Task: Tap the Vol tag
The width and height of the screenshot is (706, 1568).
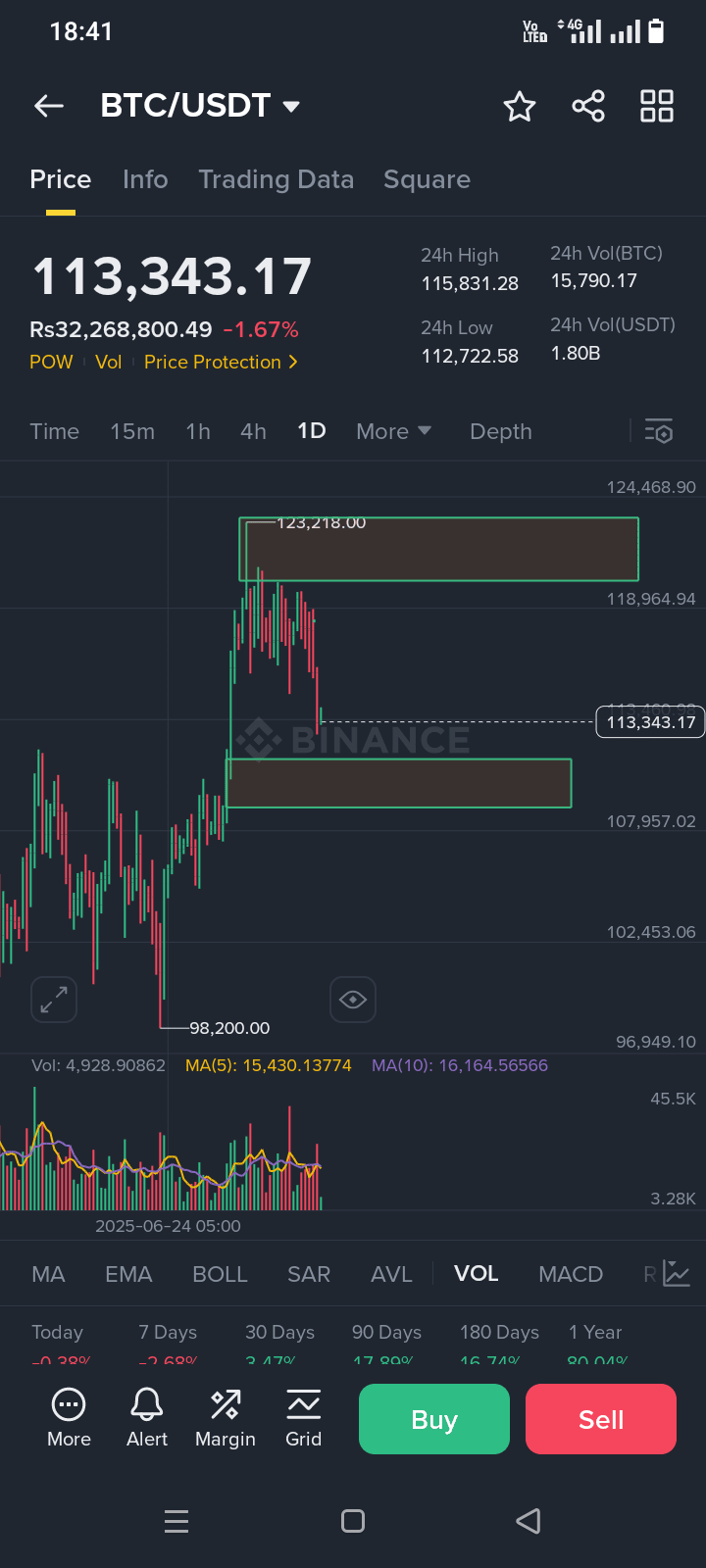Action: pos(109,362)
